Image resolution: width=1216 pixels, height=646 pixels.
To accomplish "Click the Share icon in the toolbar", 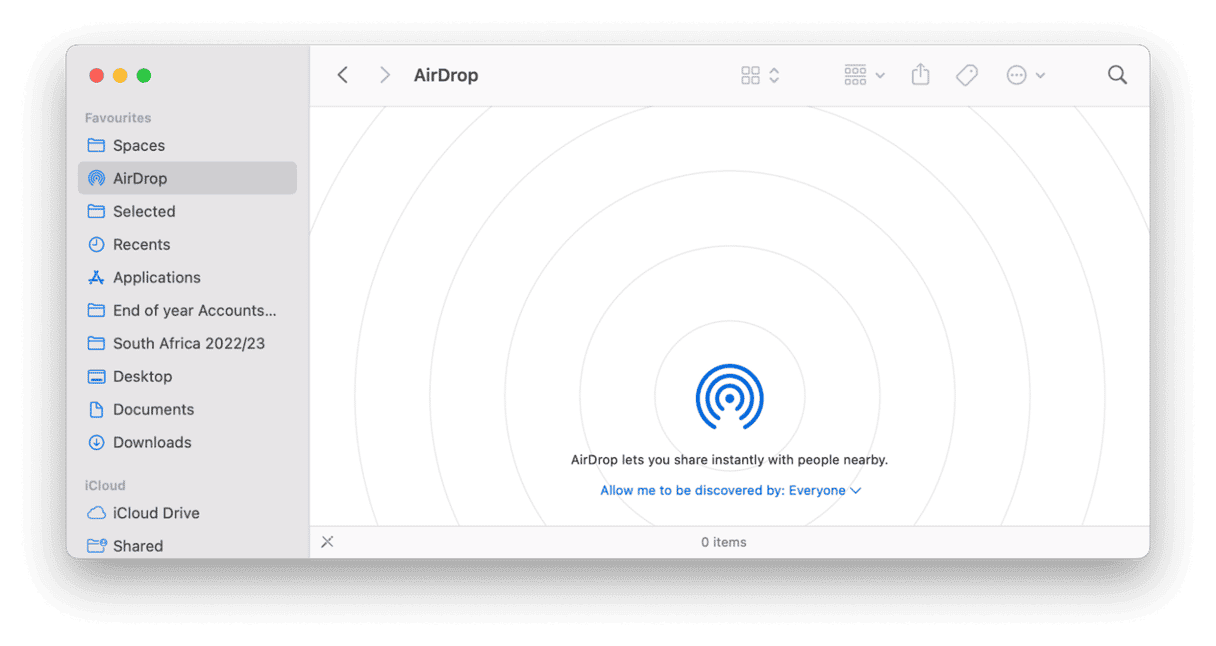I will point(920,74).
